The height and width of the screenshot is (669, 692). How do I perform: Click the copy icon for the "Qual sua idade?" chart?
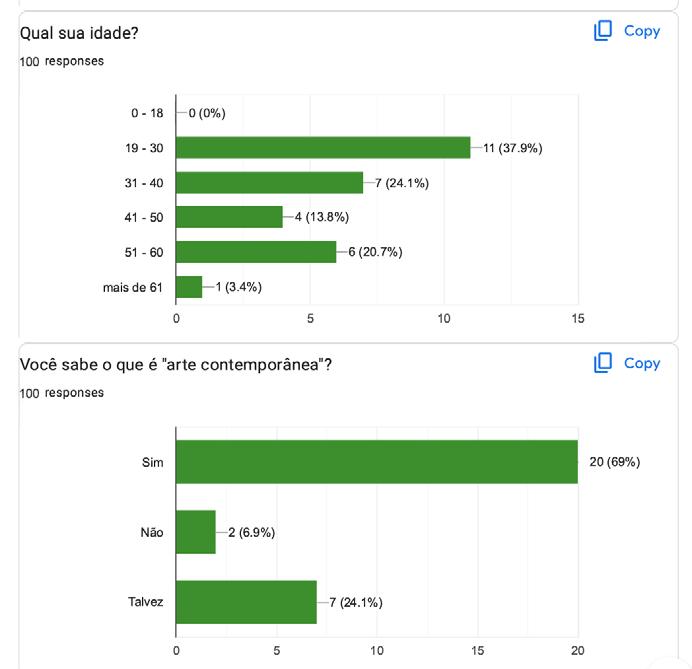tap(603, 31)
